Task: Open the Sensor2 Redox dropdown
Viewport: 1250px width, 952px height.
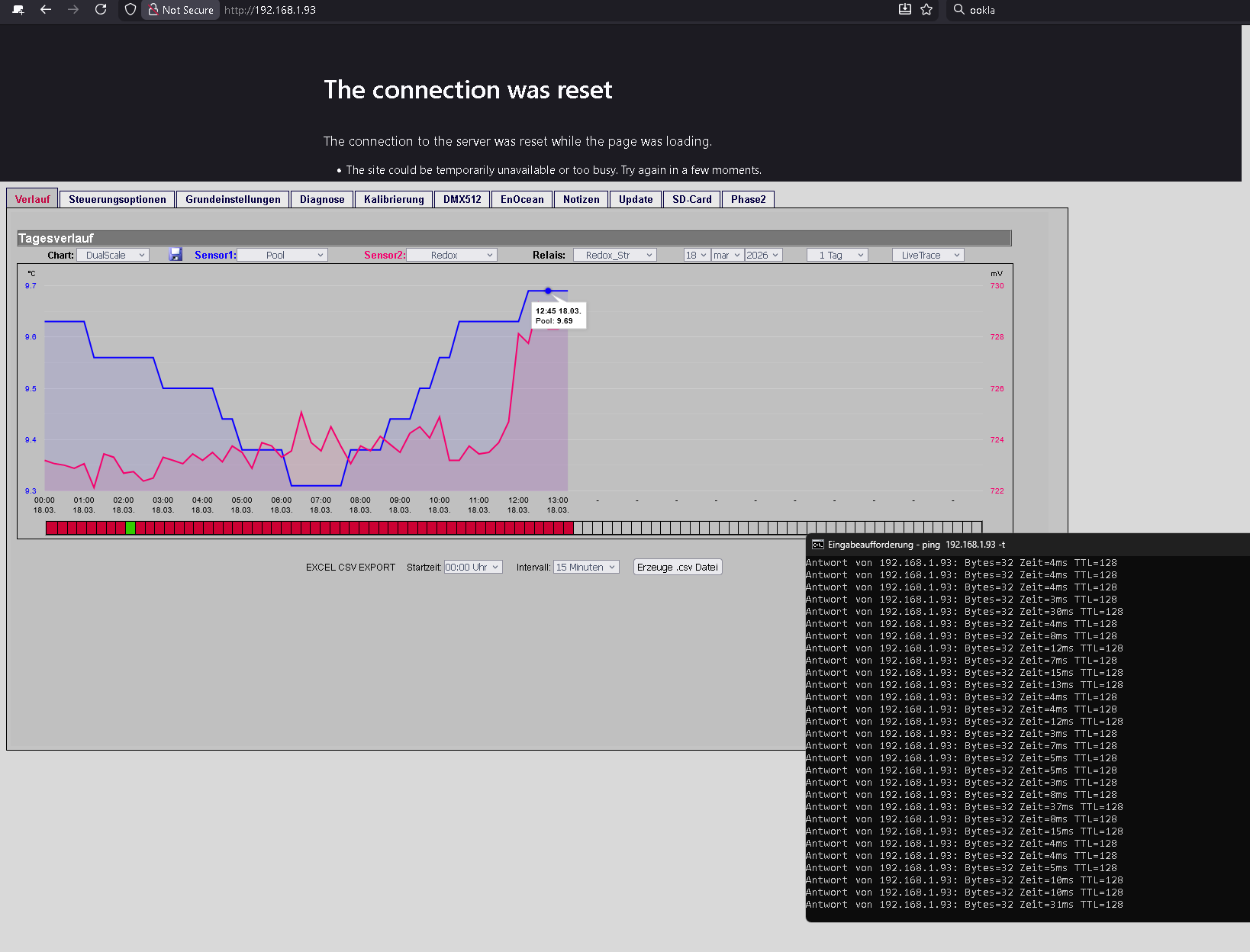Action: [452, 255]
